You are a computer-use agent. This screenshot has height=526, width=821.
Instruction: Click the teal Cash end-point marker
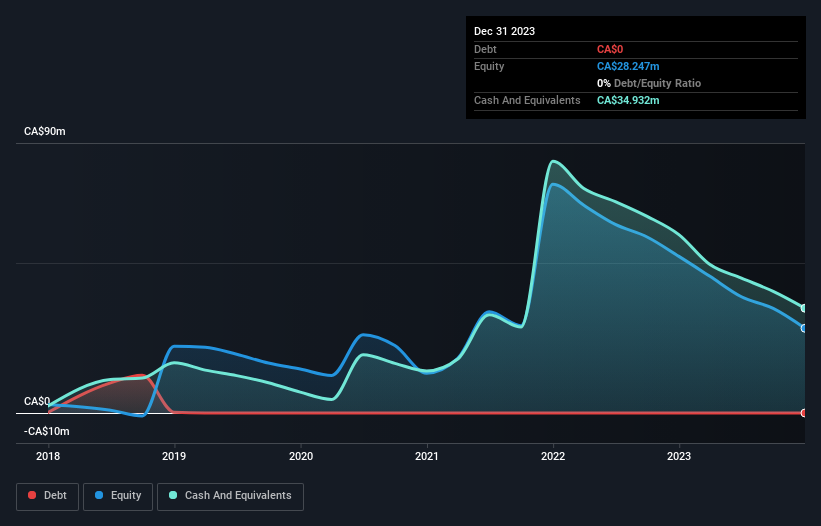click(804, 308)
